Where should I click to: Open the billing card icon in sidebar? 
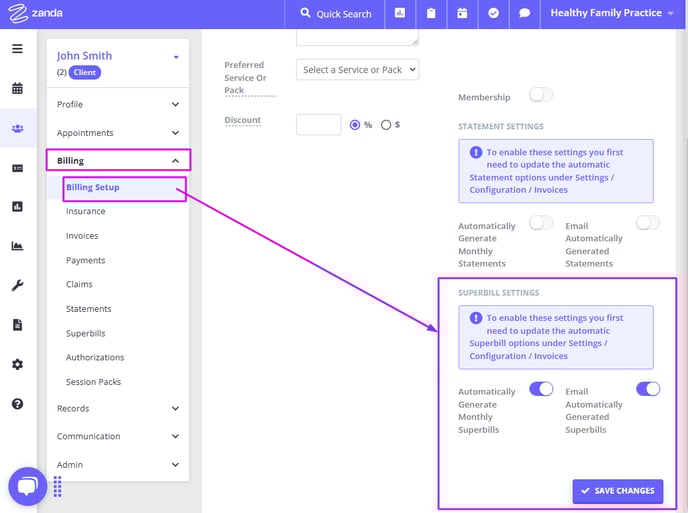click(x=18, y=168)
